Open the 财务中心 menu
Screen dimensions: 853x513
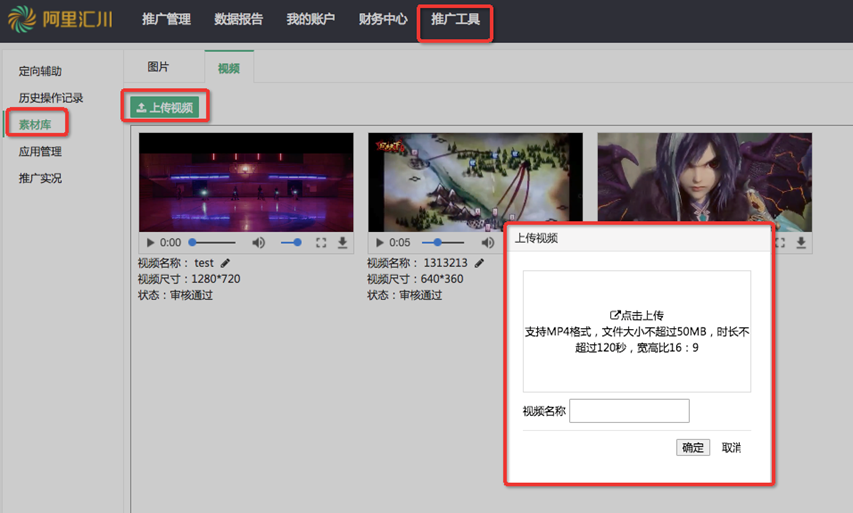tap(383, 19)
